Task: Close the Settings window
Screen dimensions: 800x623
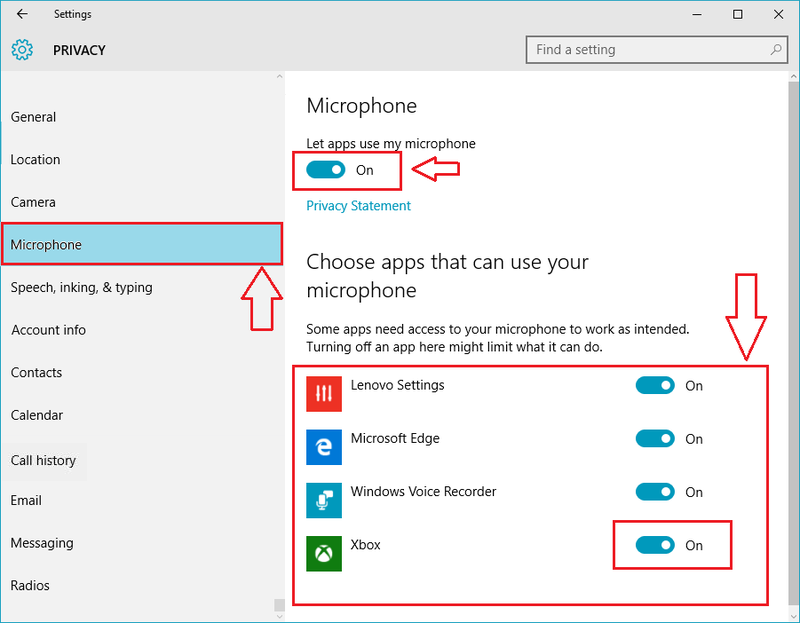Action: (779, 14)
